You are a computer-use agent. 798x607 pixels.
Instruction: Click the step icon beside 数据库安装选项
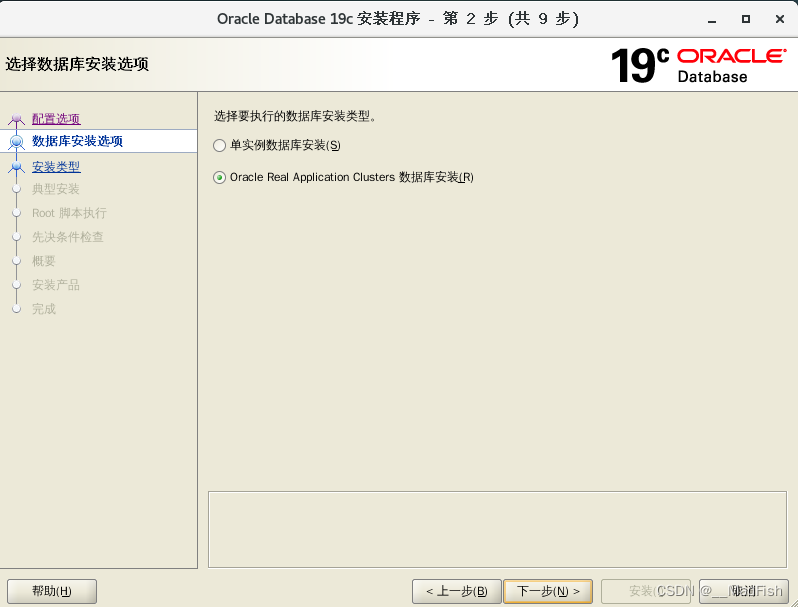(x=16, y=141)
